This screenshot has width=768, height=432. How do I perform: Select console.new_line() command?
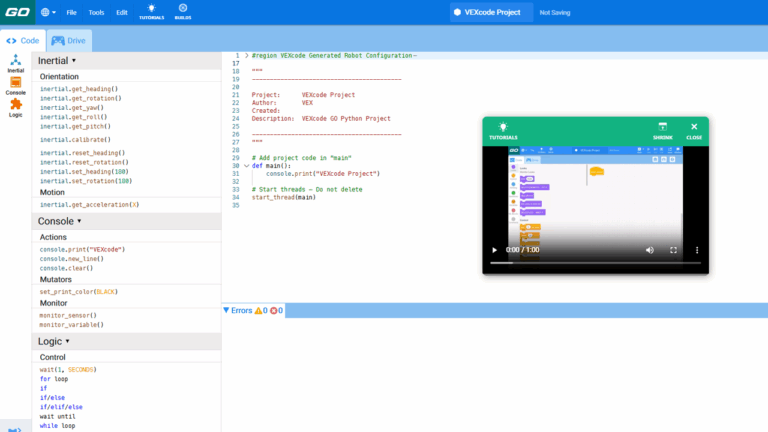72,259
